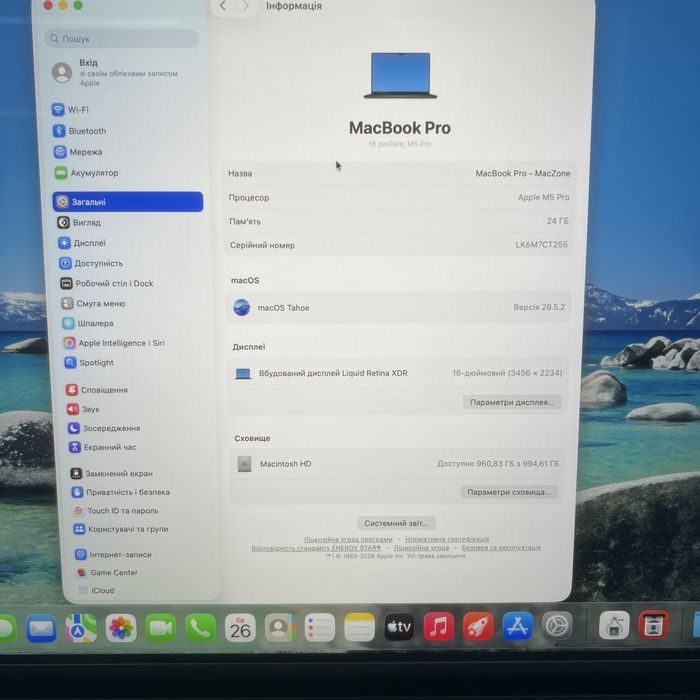Open Music from the Dock

[438, 627]
